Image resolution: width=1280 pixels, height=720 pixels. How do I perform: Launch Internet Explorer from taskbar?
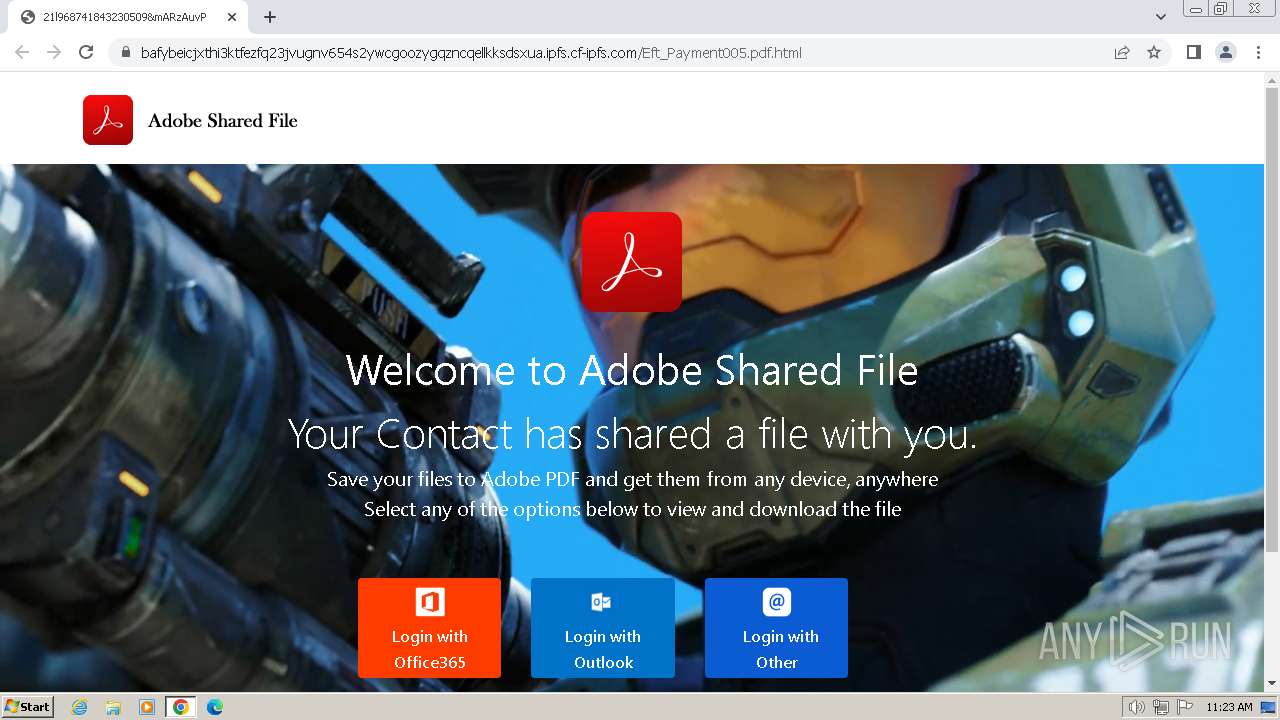click(x=79, y=707)
